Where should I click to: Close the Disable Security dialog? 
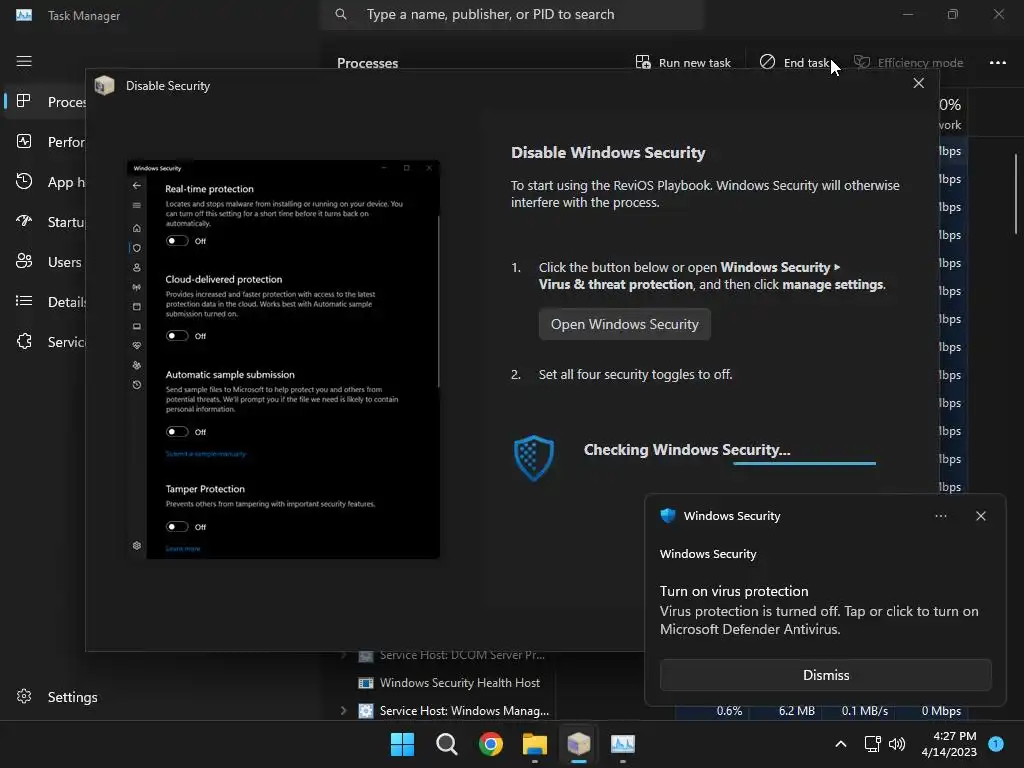click(918, 83)
